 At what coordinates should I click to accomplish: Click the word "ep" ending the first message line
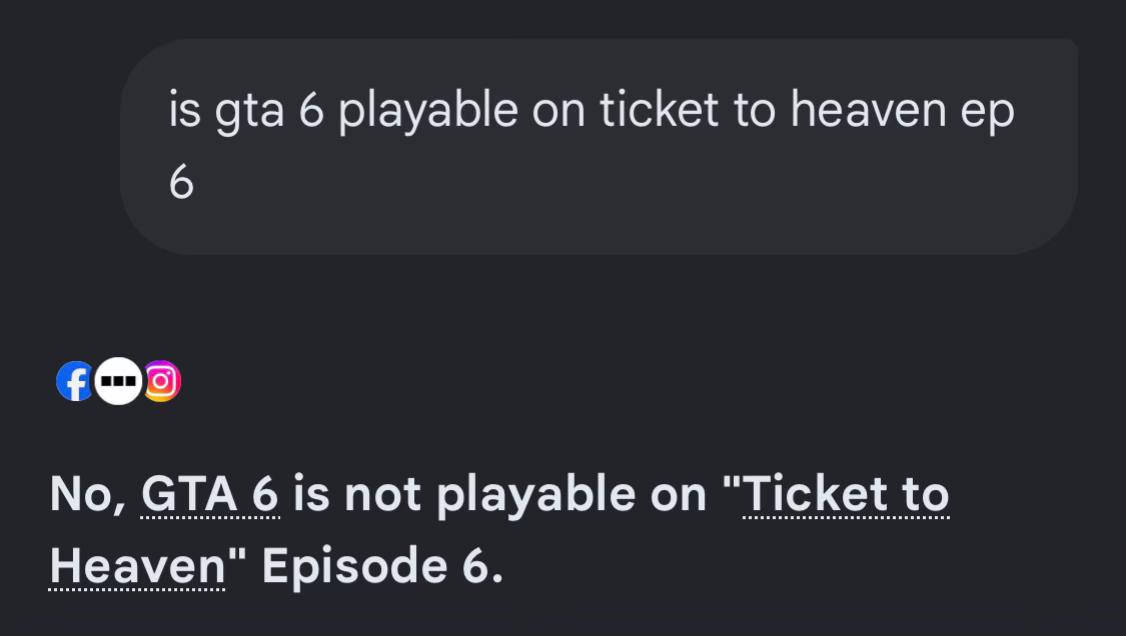987,113
